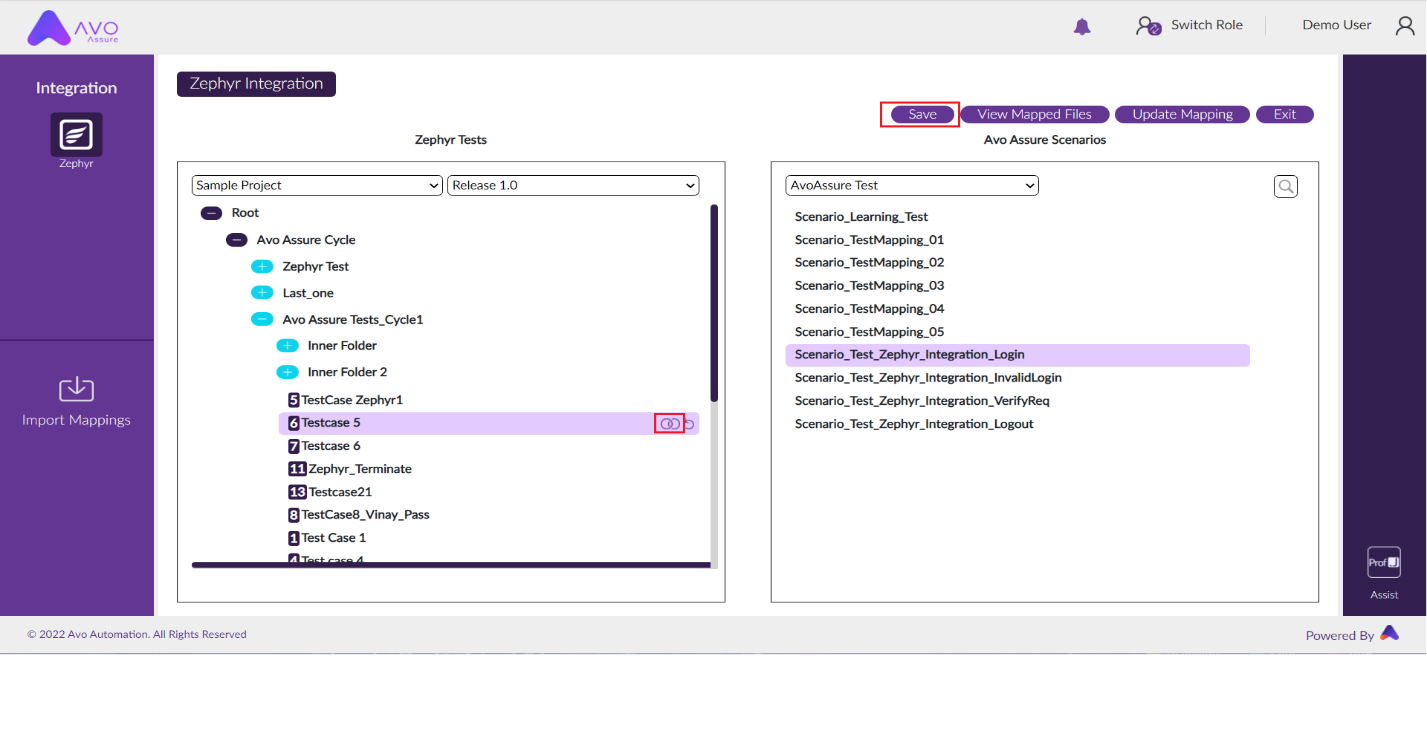
Task: Collapse Avo Assure Tests_Cycle1 folder
Action: click(x=262, y=319)
